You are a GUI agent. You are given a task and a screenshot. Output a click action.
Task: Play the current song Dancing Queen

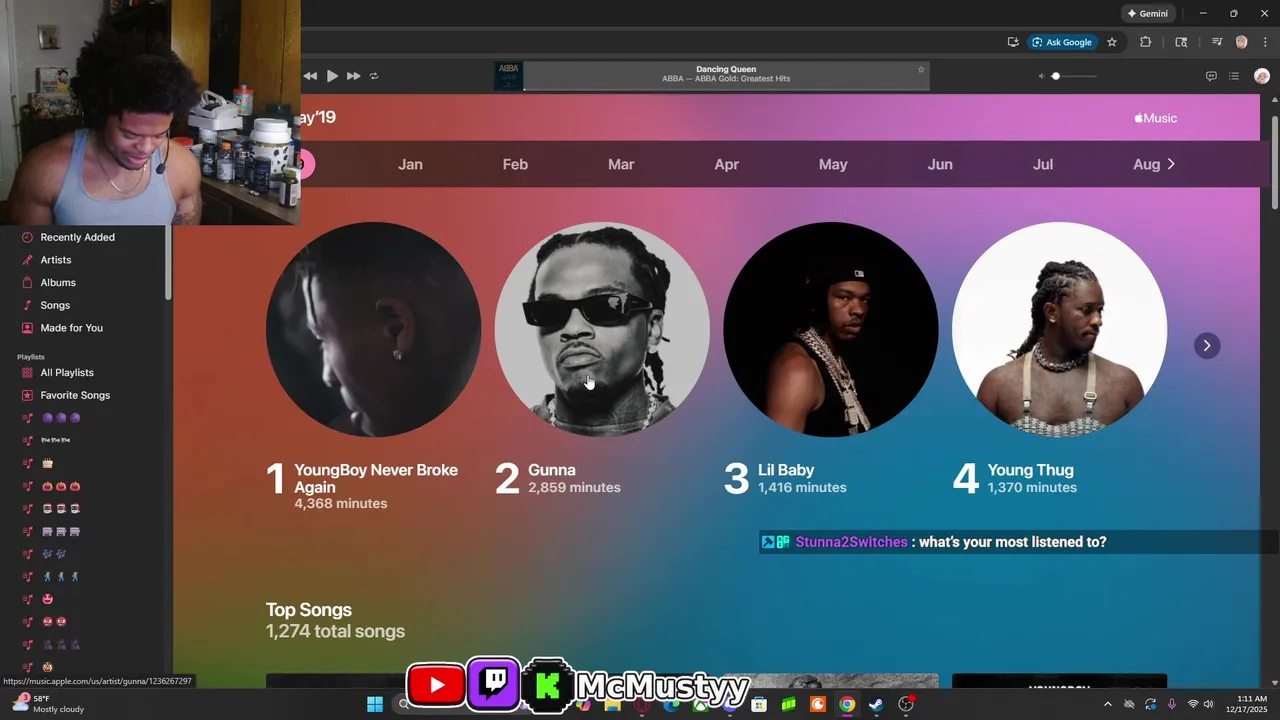[332, 76]
